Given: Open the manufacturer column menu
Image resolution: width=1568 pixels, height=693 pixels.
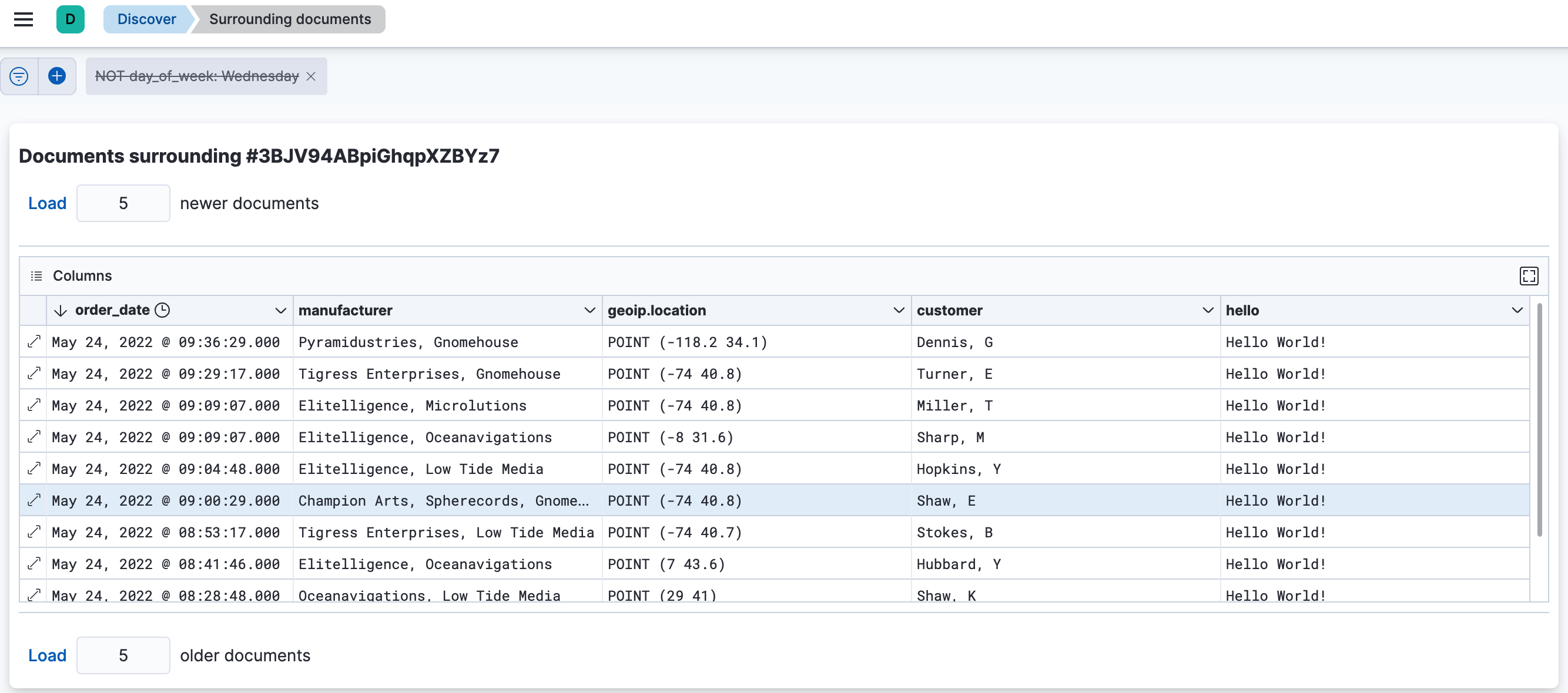Looking at the screenshot, I should point(589,310).
